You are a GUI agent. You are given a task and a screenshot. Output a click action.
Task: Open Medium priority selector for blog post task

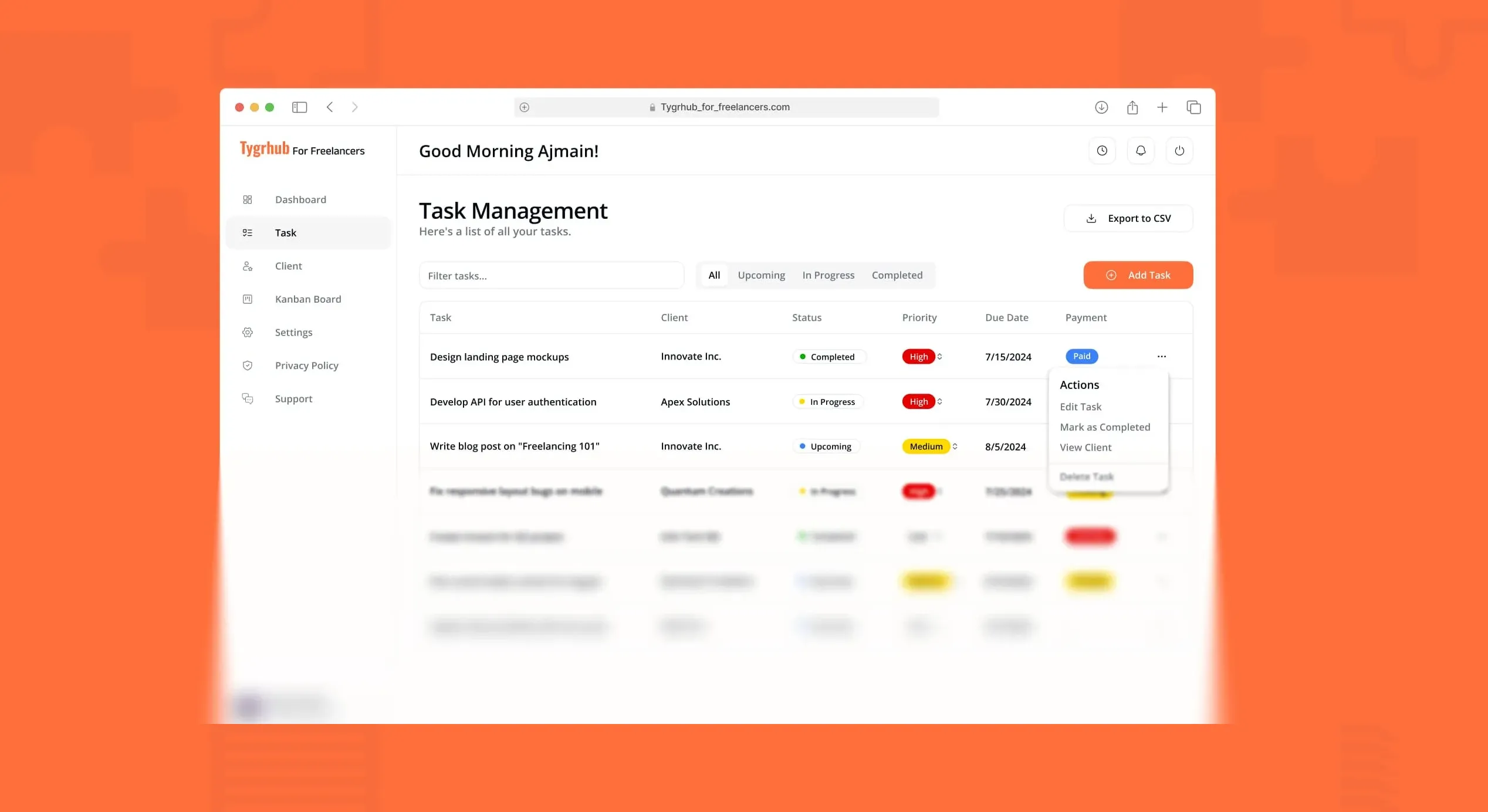pos(955,446)
